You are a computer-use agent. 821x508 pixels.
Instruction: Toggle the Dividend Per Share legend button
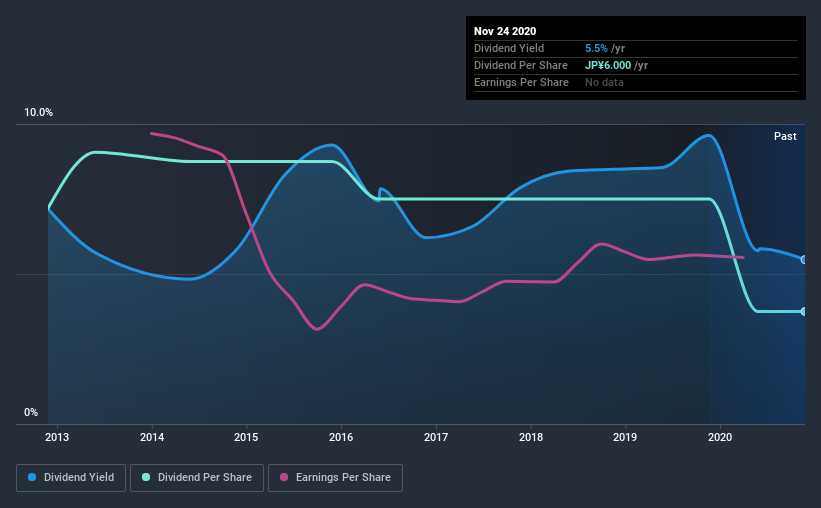click(197, 478)
